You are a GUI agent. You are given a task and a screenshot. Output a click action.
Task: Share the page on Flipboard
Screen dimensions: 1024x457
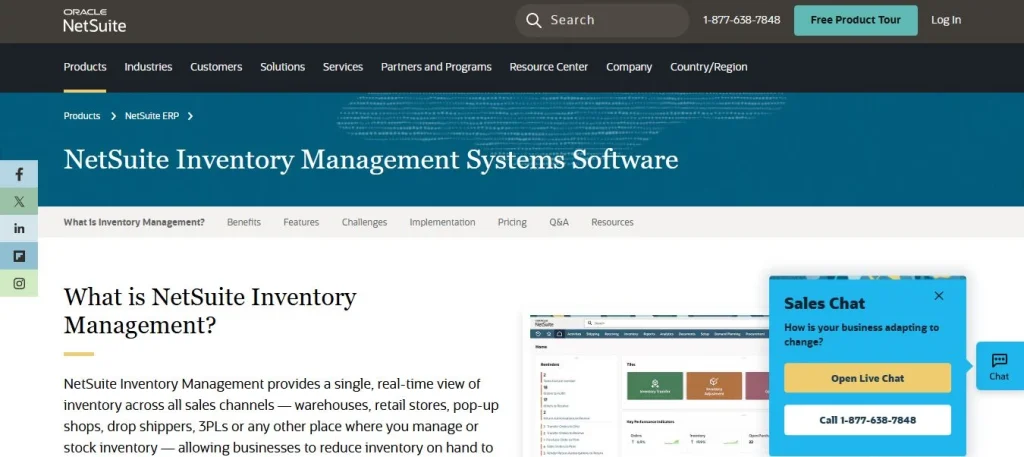click(x=19, y=256)
